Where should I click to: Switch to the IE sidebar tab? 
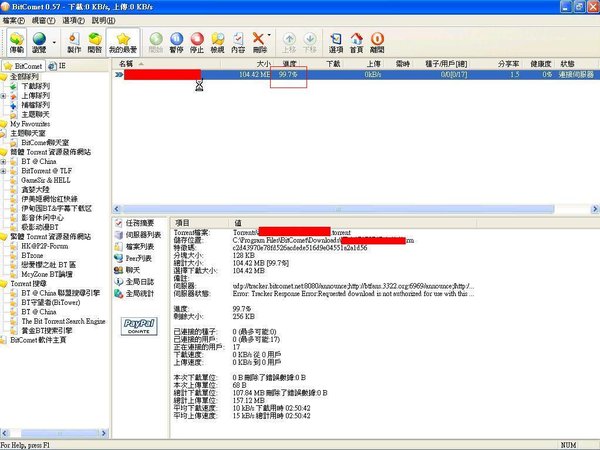click(x=57, y=66)
